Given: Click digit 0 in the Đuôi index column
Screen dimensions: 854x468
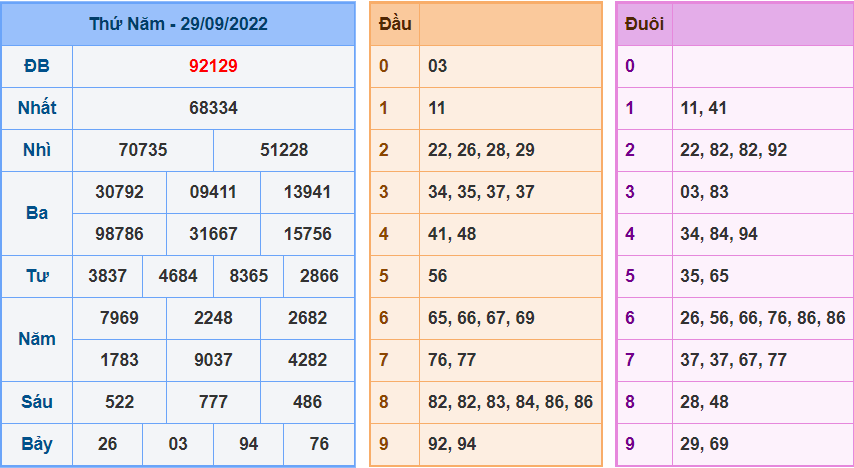Looking at the screenshot, I should tap(630, 66).
